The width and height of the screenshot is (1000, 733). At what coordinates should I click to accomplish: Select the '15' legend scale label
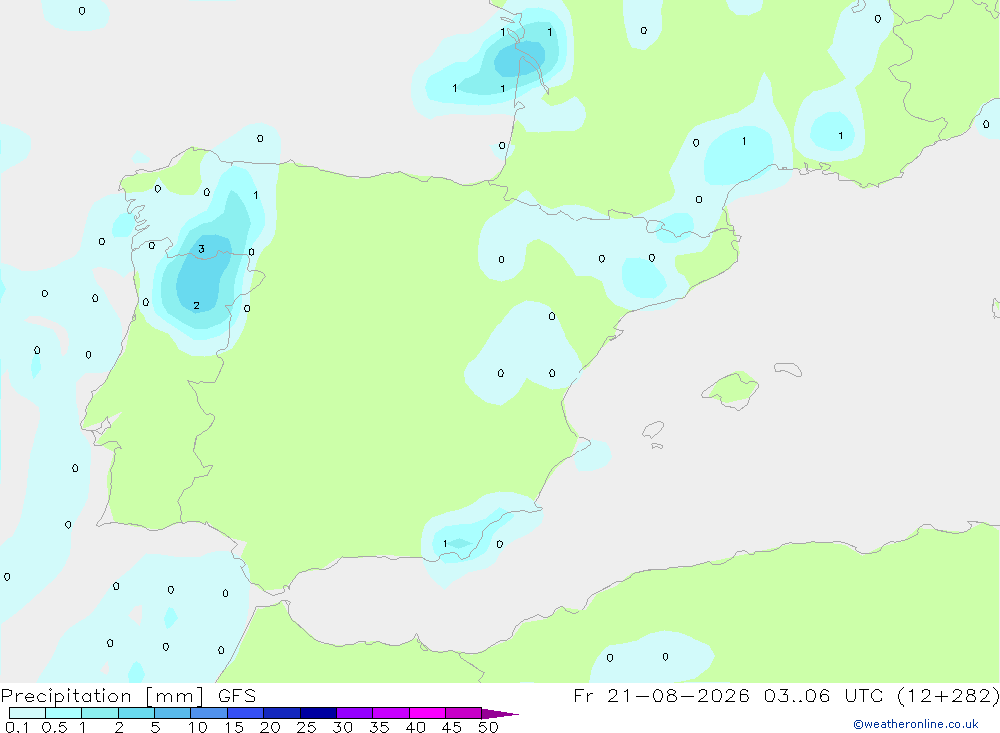234,727
